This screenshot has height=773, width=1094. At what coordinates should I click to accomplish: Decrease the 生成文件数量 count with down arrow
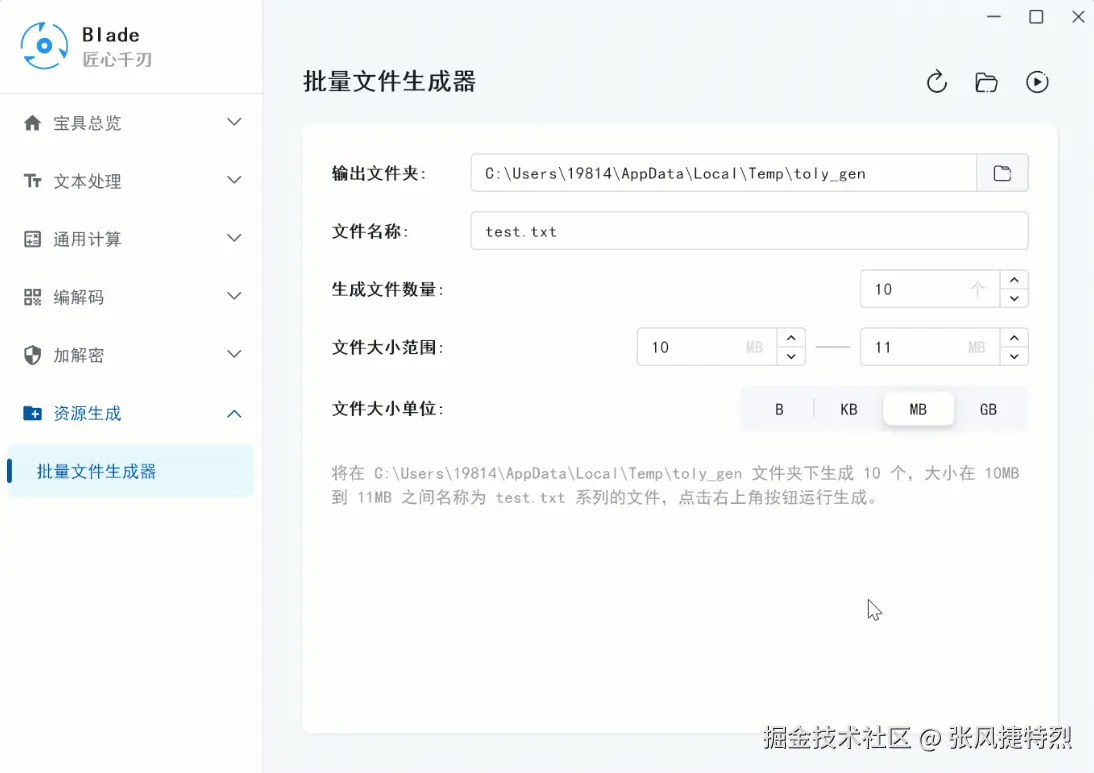tap(1014, 299)
